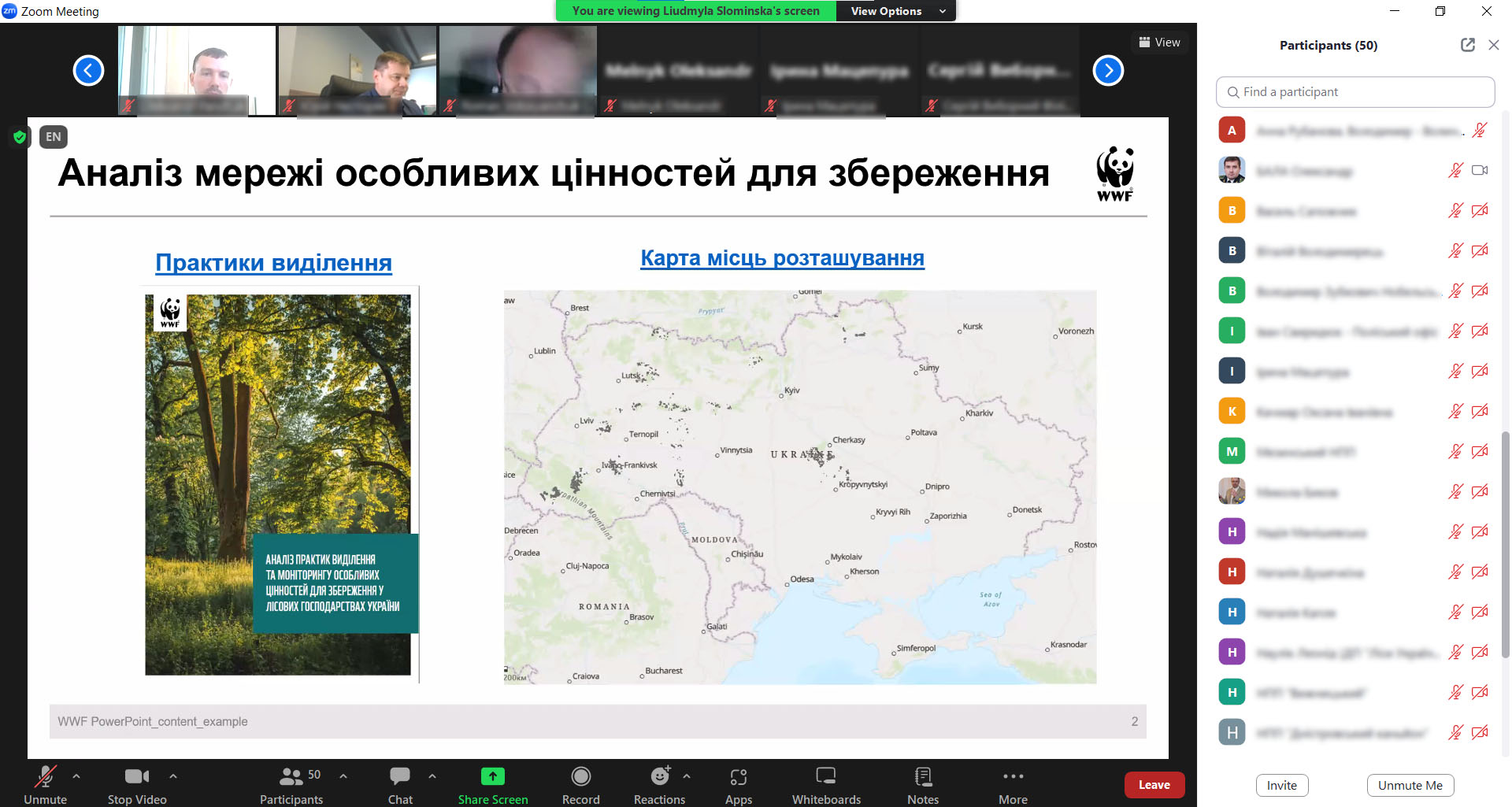Viewport: 1512px width, 807px height.
Task: Click the Find a participant search field
Action: 1354,92
